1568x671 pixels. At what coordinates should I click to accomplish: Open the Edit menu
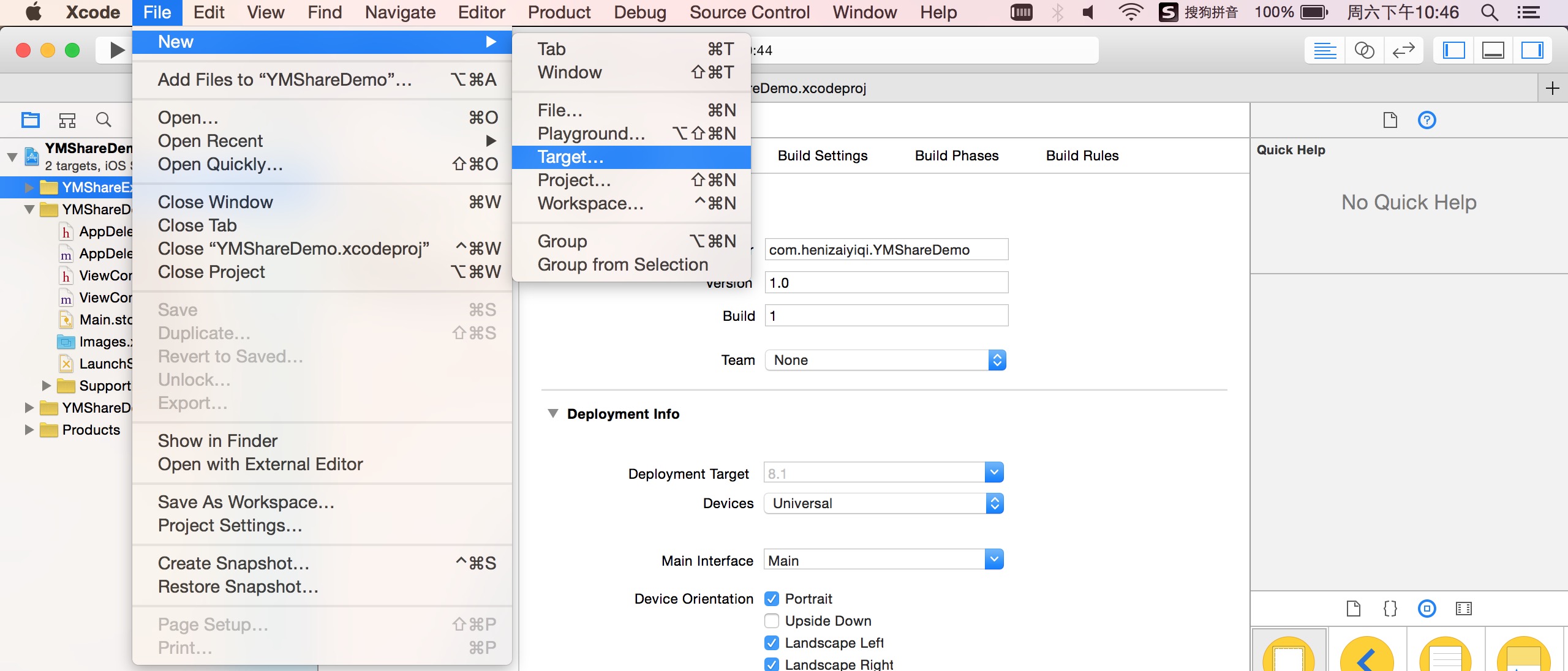209,12
